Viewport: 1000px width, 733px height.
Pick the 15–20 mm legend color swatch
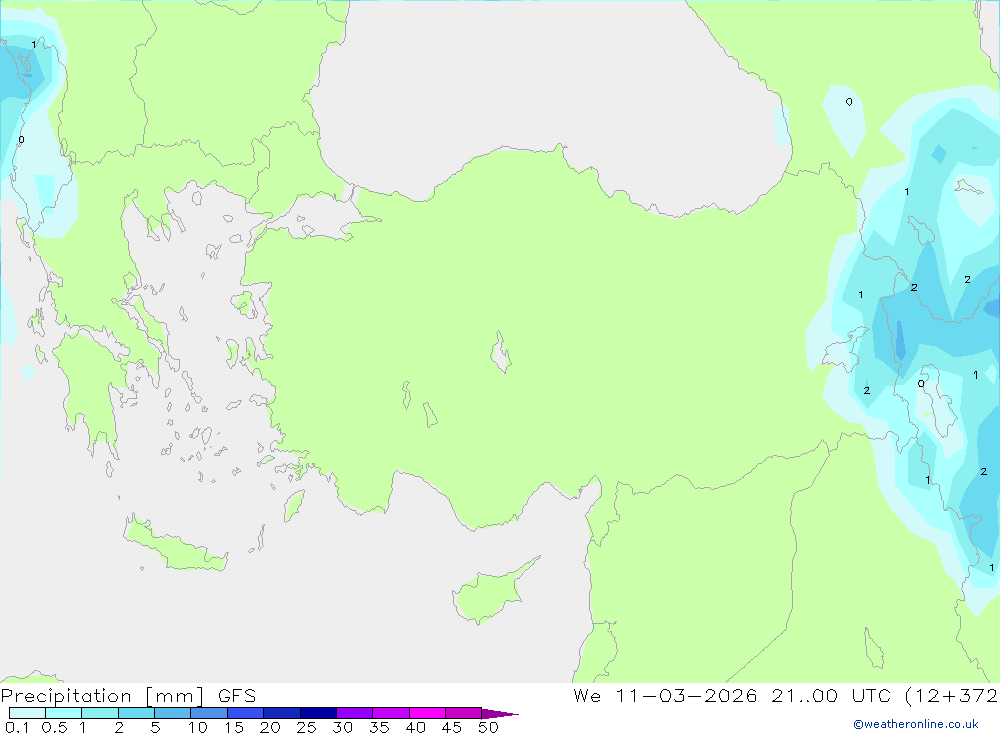246,713
